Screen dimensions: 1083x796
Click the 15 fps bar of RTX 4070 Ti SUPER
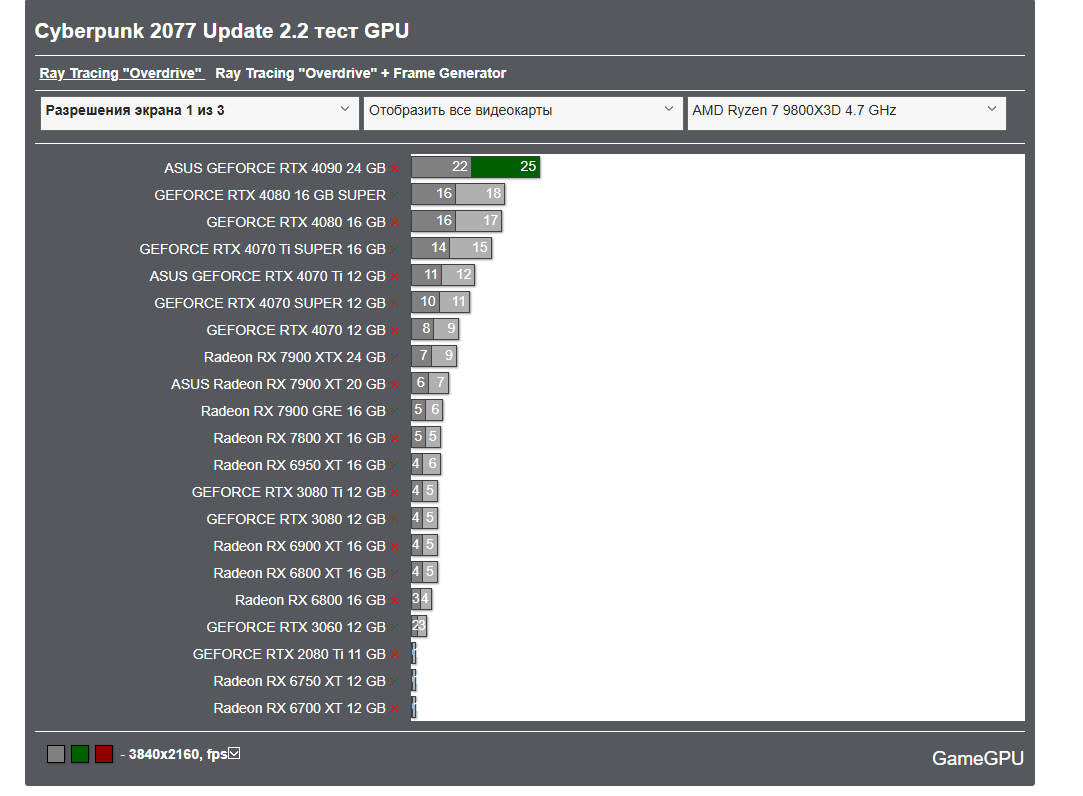pos(470,247)
